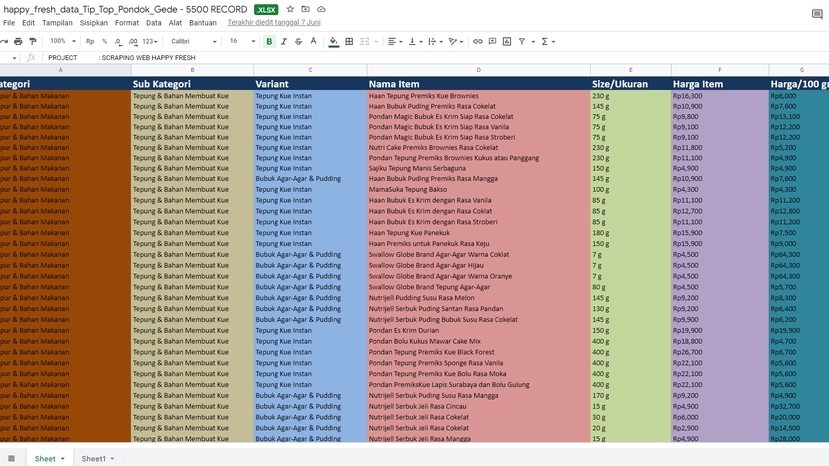The height and width of the screenshot is (466, 829).
Task: Select the Rp26,700 price cell
Action: pyautogui.click(x=720, y=352)
